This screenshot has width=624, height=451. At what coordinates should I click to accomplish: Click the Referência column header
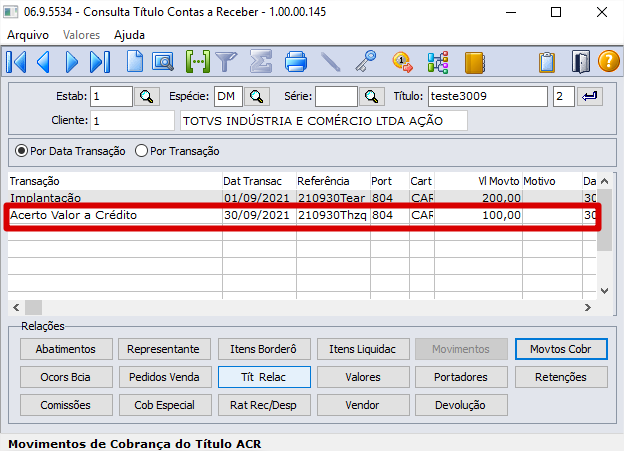point(333,182)
